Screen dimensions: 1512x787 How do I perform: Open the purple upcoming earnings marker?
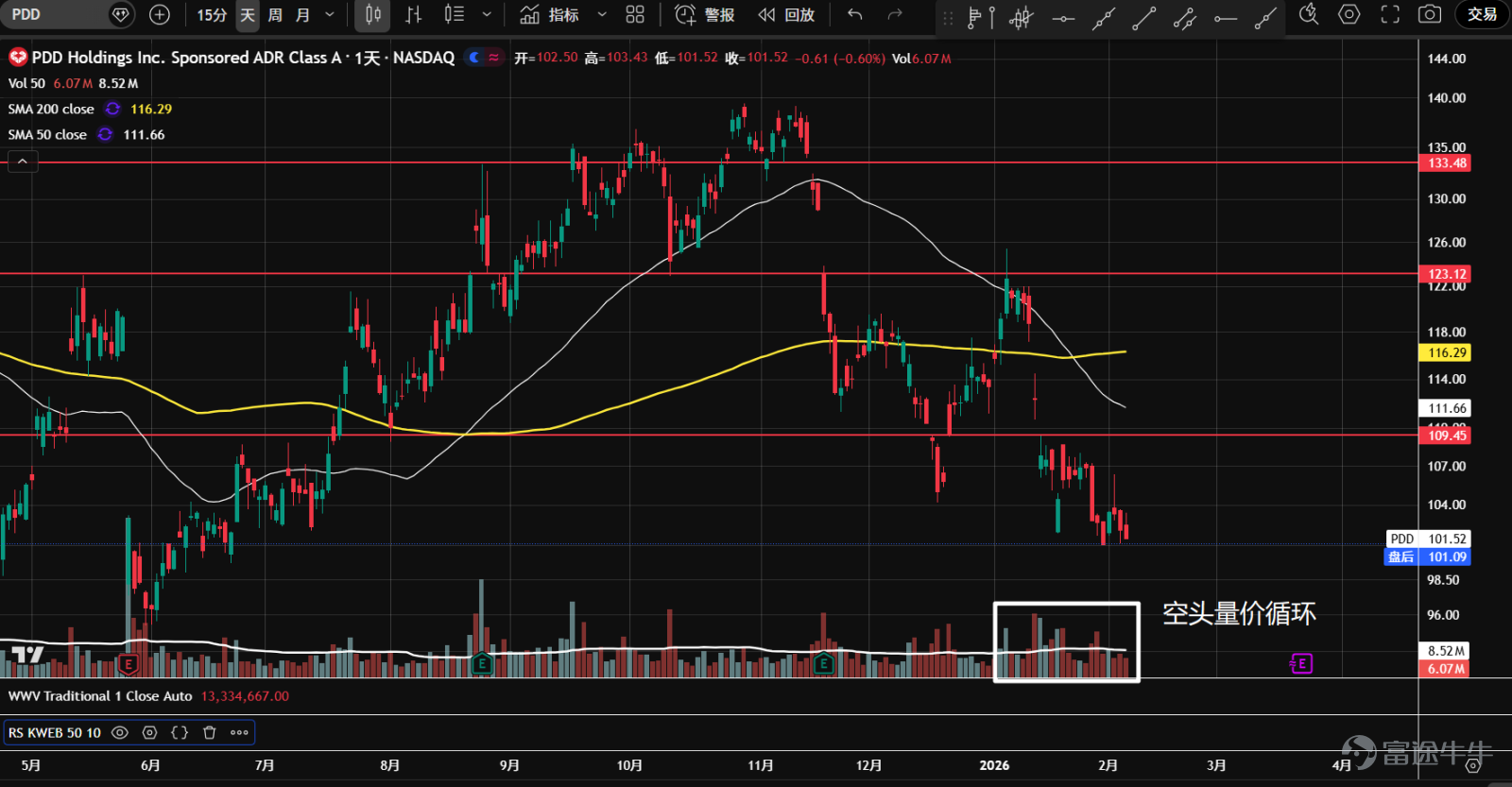coord(1301,664)
